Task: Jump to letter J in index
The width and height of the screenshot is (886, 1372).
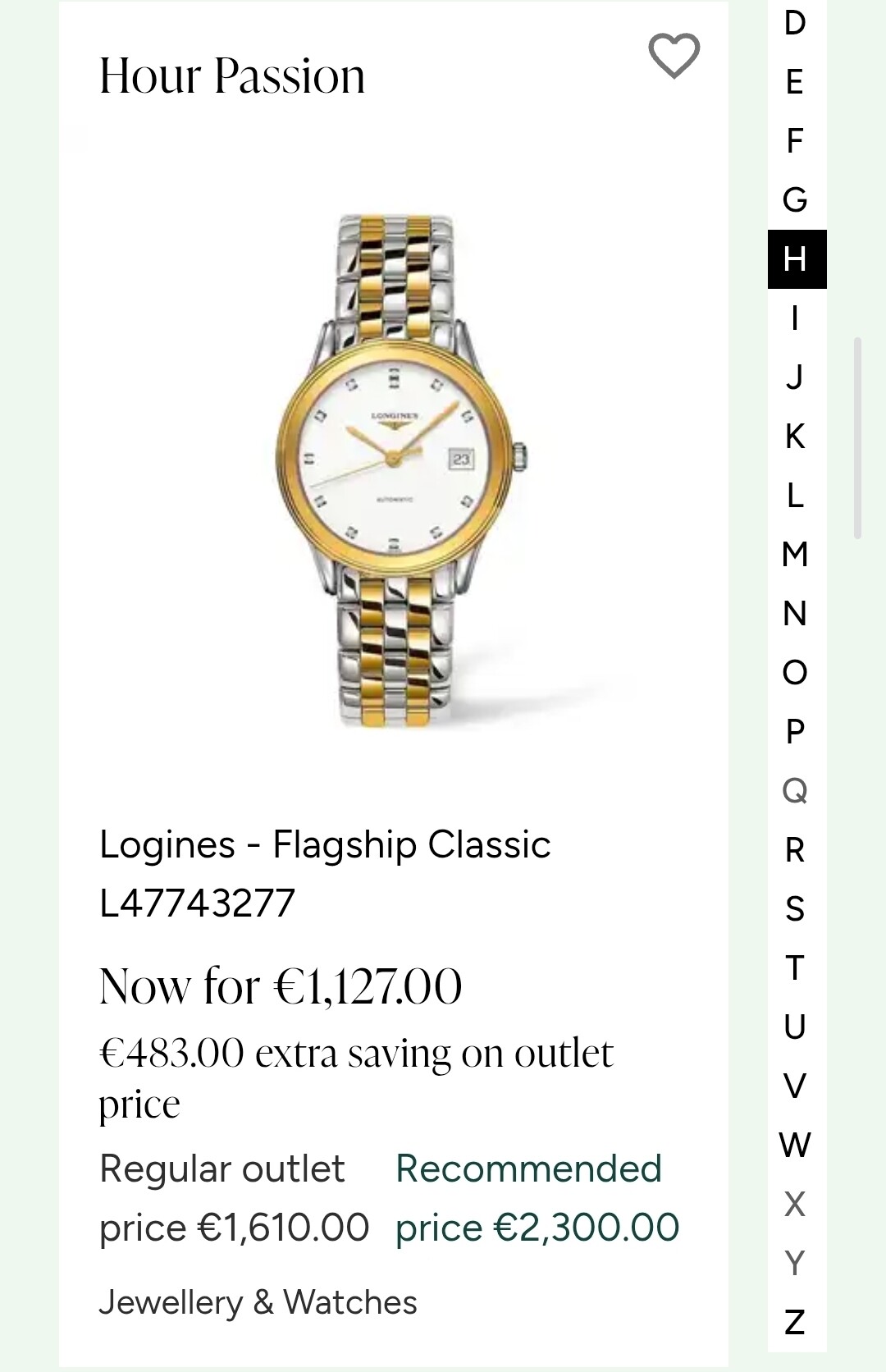Action: (x=795, y=377)
